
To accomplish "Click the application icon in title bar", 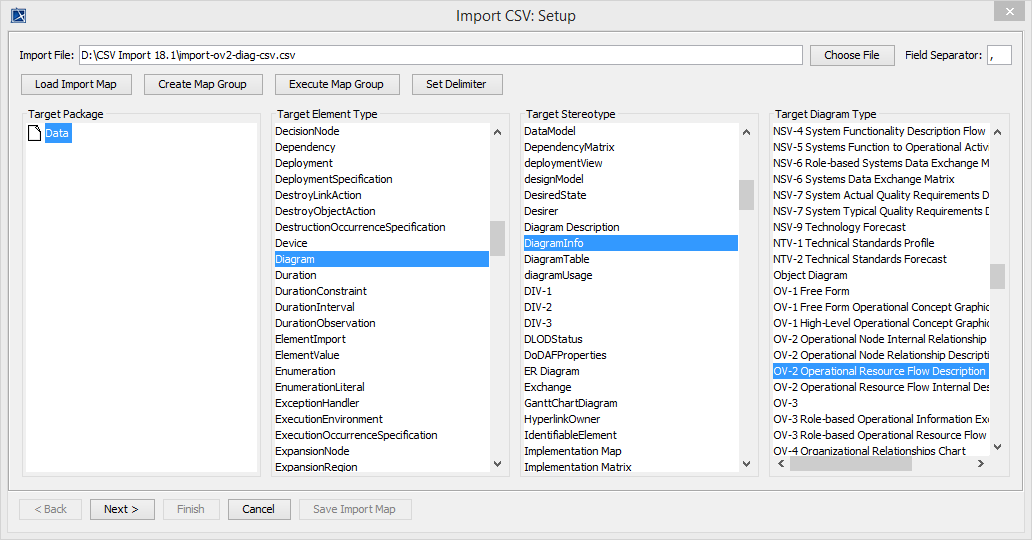I will (x=17, y=15).
